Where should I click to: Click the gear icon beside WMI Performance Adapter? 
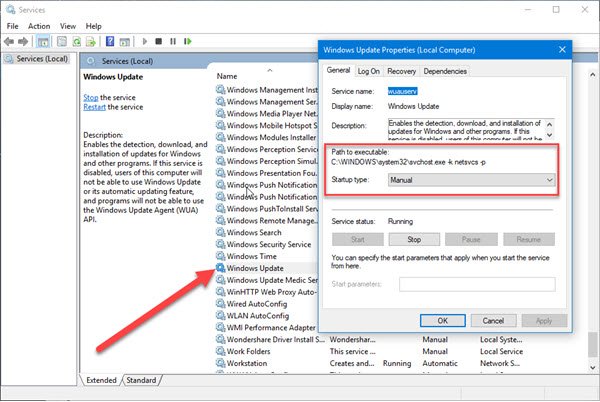click(220, 327)
